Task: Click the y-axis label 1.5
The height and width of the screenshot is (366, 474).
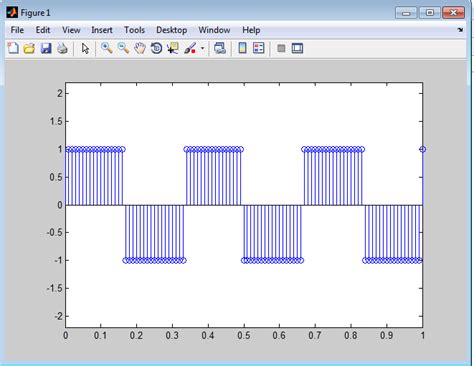Action: [x=56, y=121]
